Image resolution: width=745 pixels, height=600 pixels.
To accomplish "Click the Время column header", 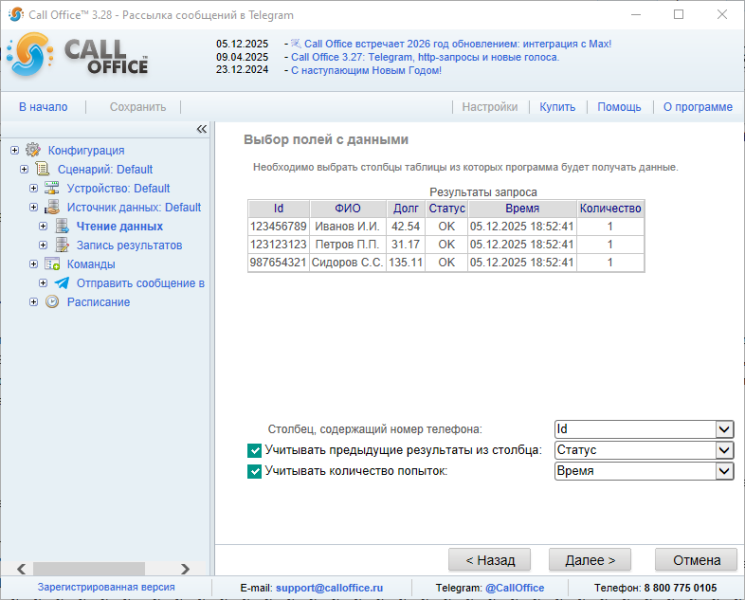I will coord(522,208).
